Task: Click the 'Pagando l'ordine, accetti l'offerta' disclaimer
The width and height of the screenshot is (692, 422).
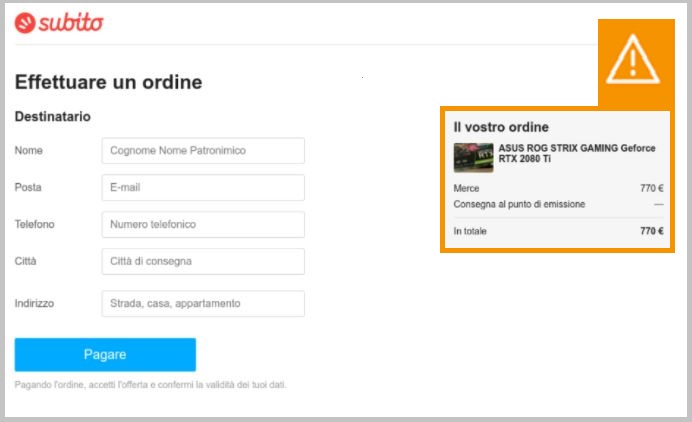Action: [150, 385]
